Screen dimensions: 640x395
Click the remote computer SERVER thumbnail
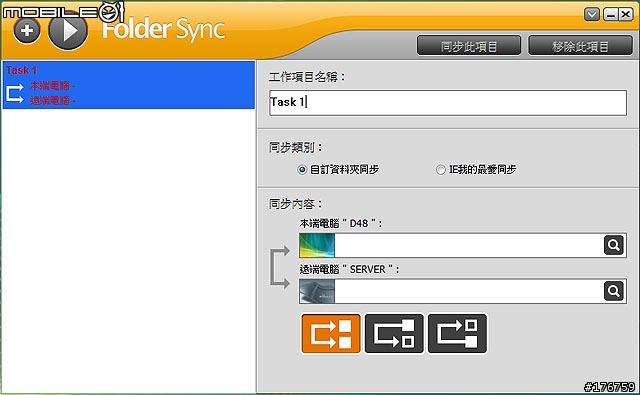(x=317, y=291)
